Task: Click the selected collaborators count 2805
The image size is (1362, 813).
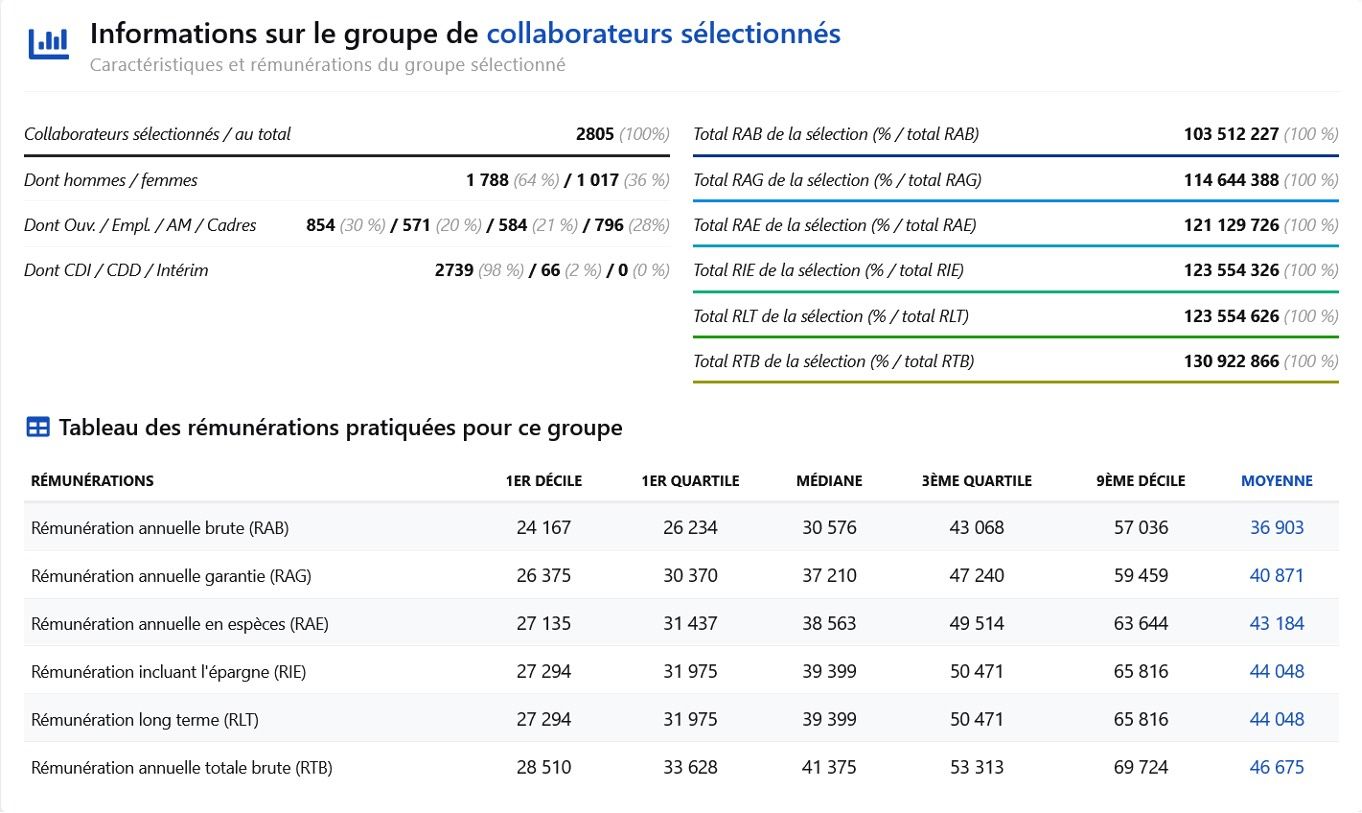Action: 595,134
